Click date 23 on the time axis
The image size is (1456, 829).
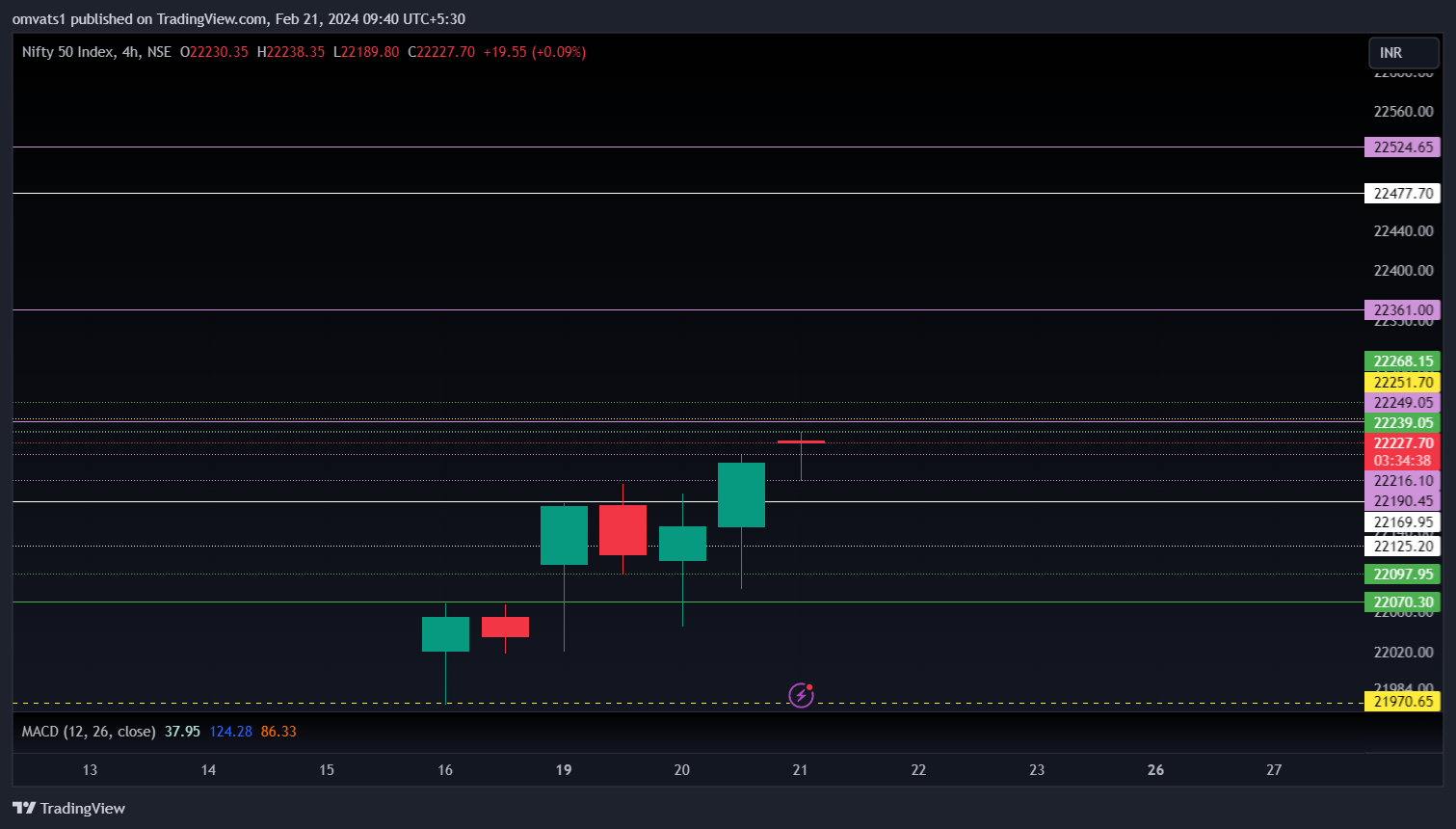(x=1037, y=770)
